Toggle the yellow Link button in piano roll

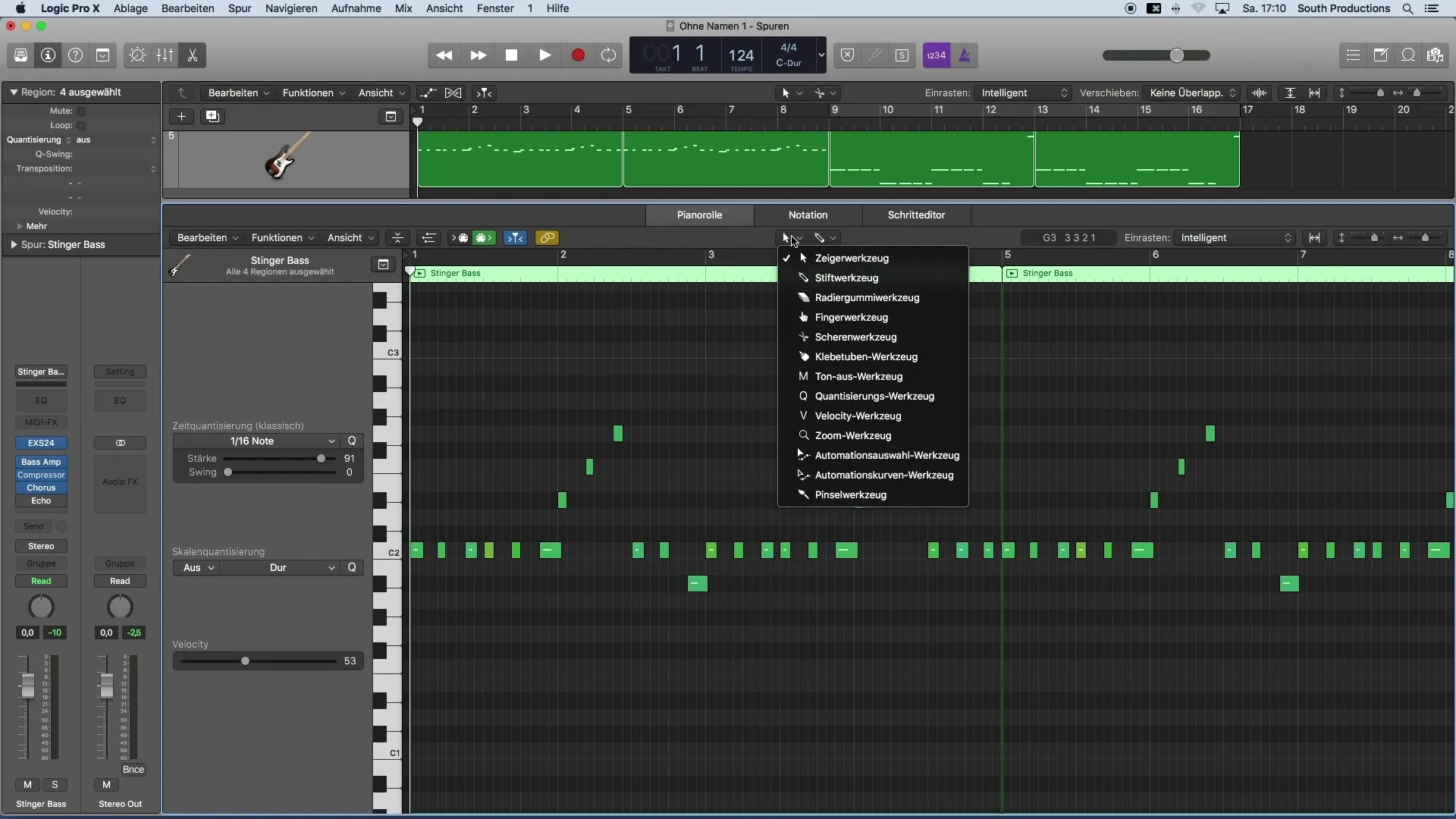(x=547, y=238)
